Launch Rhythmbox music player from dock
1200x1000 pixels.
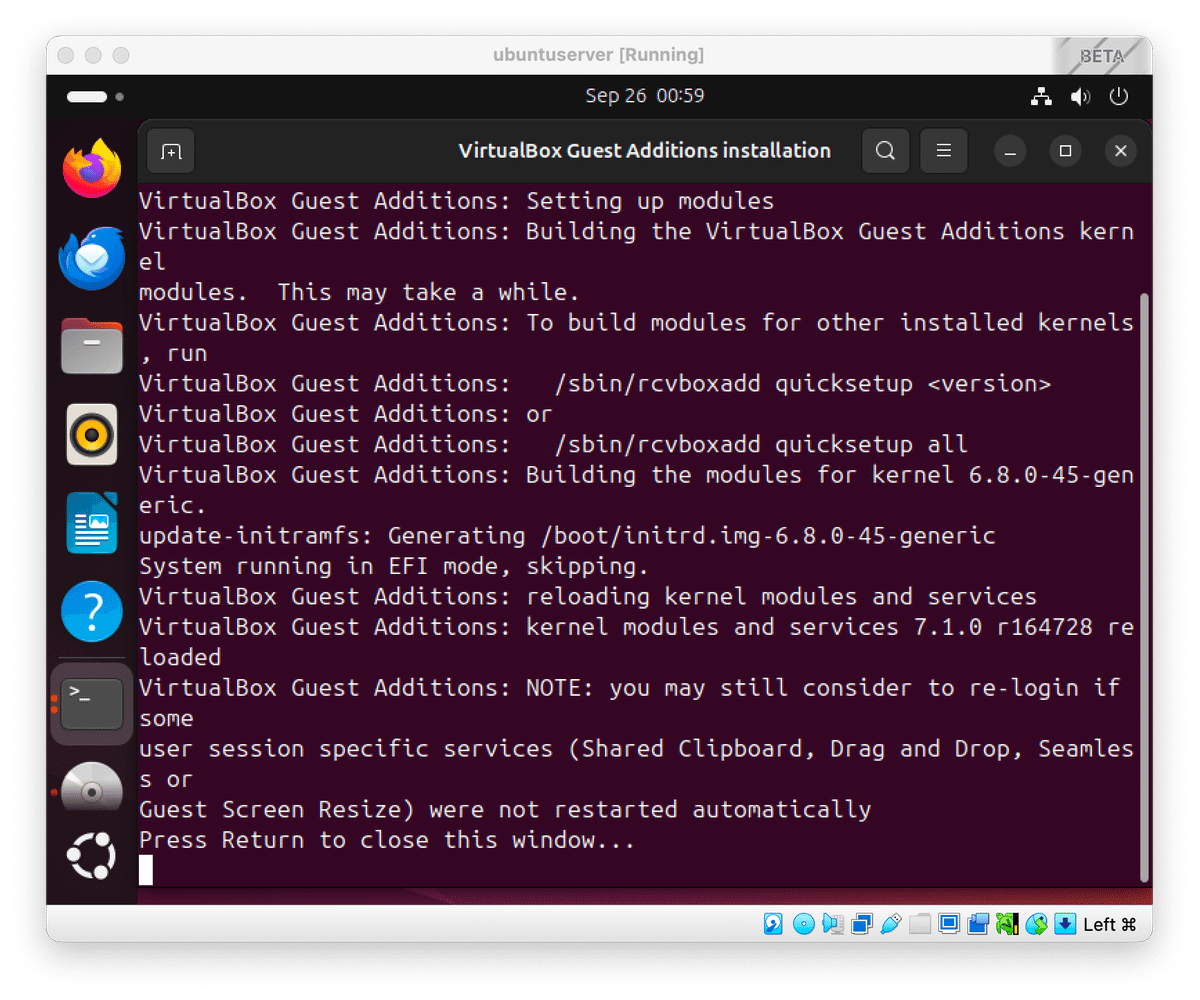(x=92, y=434)
